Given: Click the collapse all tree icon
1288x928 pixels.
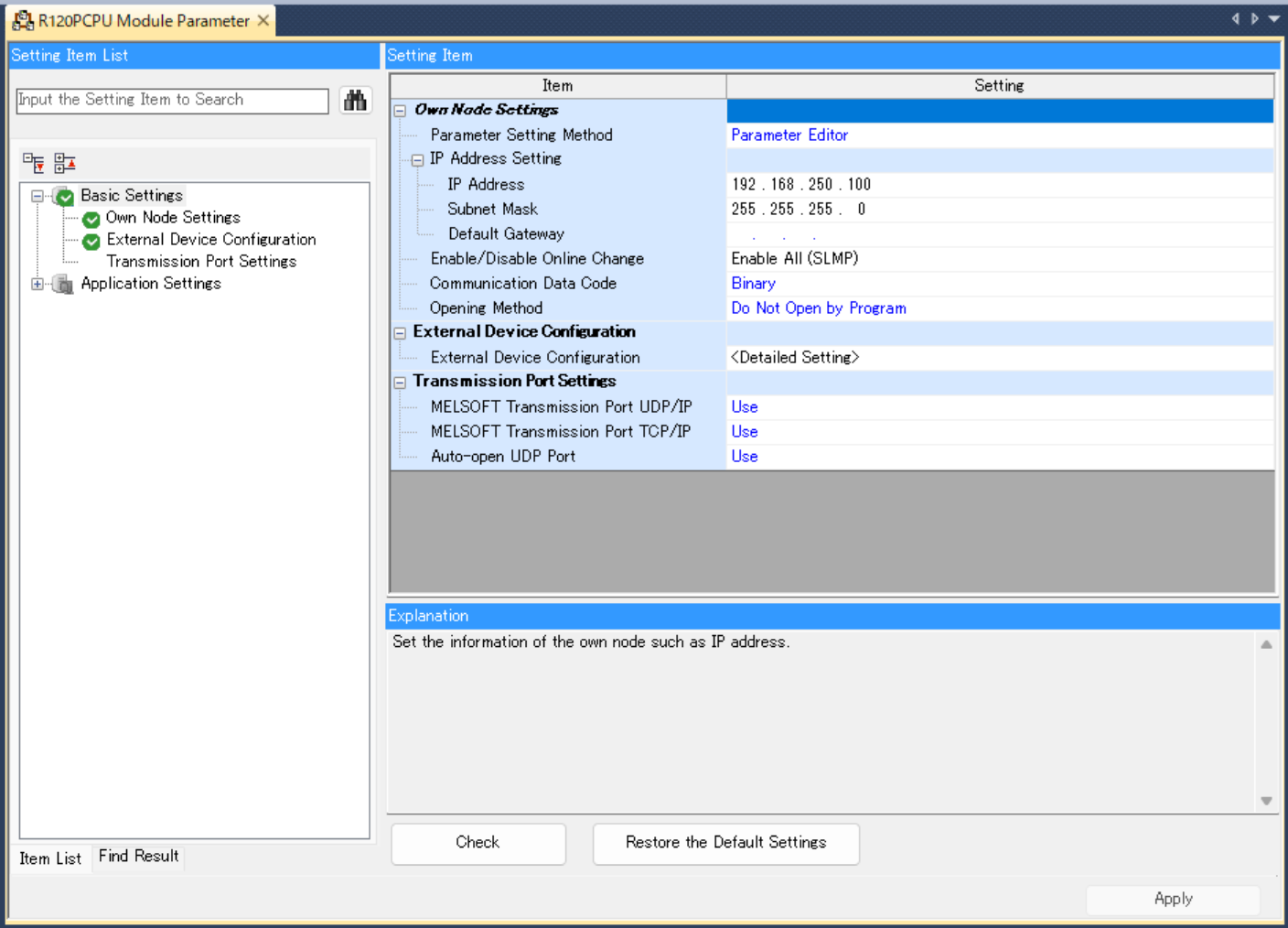Looking at the screenshot, I should pyautogui.click(x=65, y=163).
